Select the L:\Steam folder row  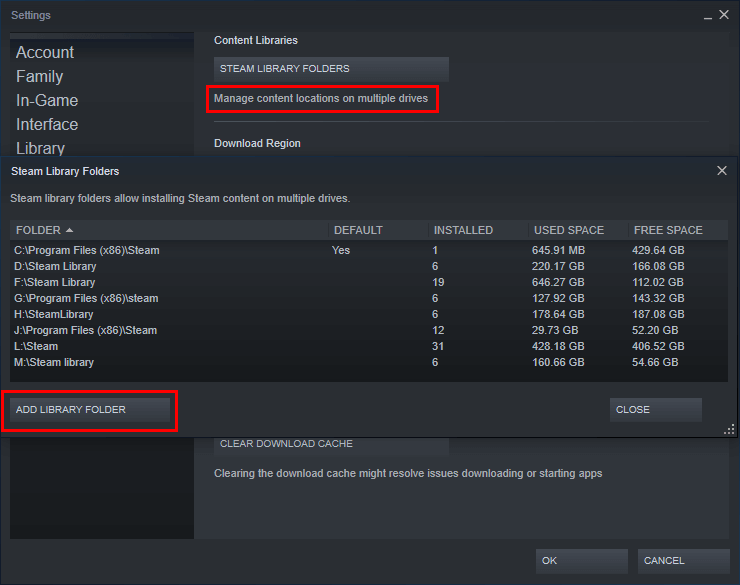pyautogui.click(x=369, y=346)
